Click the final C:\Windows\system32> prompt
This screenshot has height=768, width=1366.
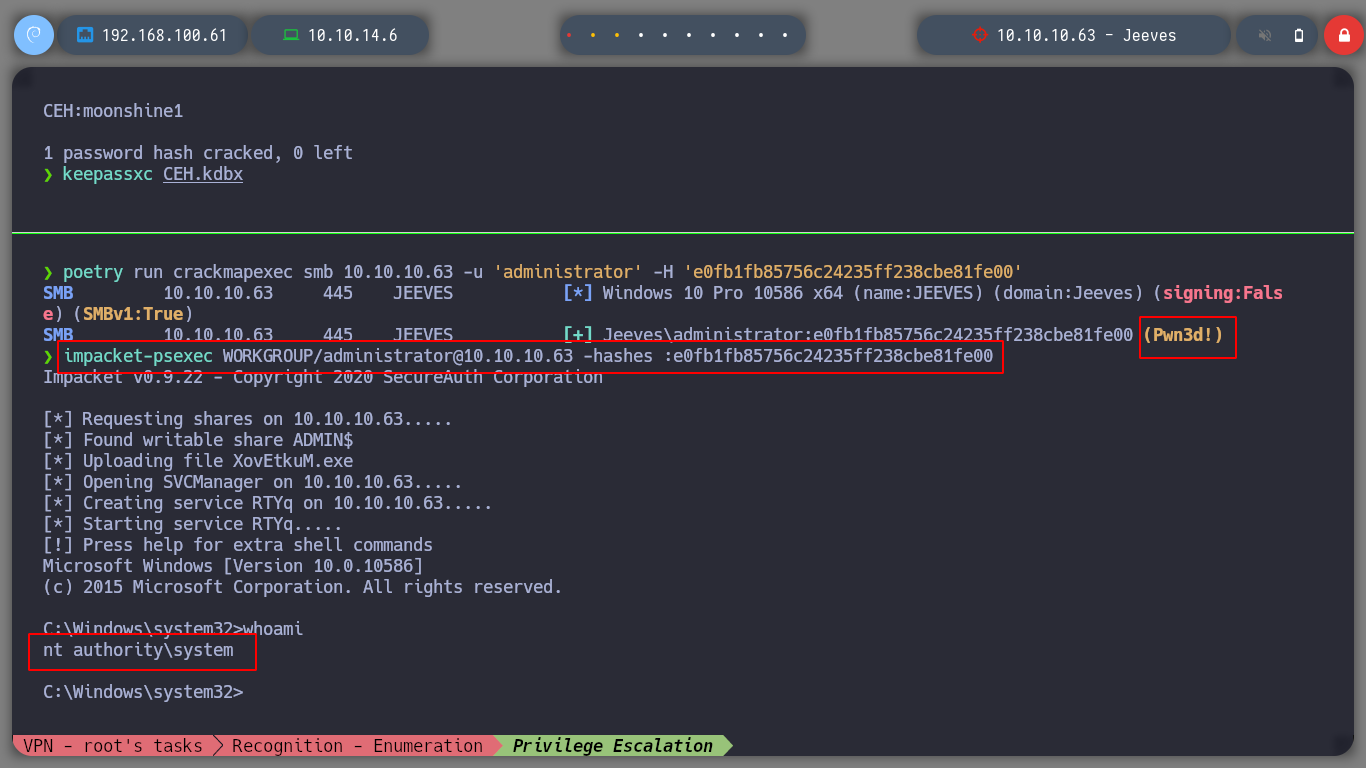pyautogui.click(x=143, y=692)
